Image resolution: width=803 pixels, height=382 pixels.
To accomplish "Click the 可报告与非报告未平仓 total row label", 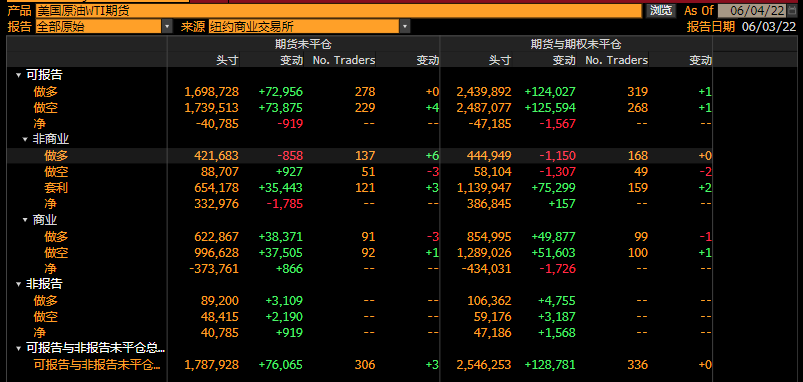I will 97,365.
